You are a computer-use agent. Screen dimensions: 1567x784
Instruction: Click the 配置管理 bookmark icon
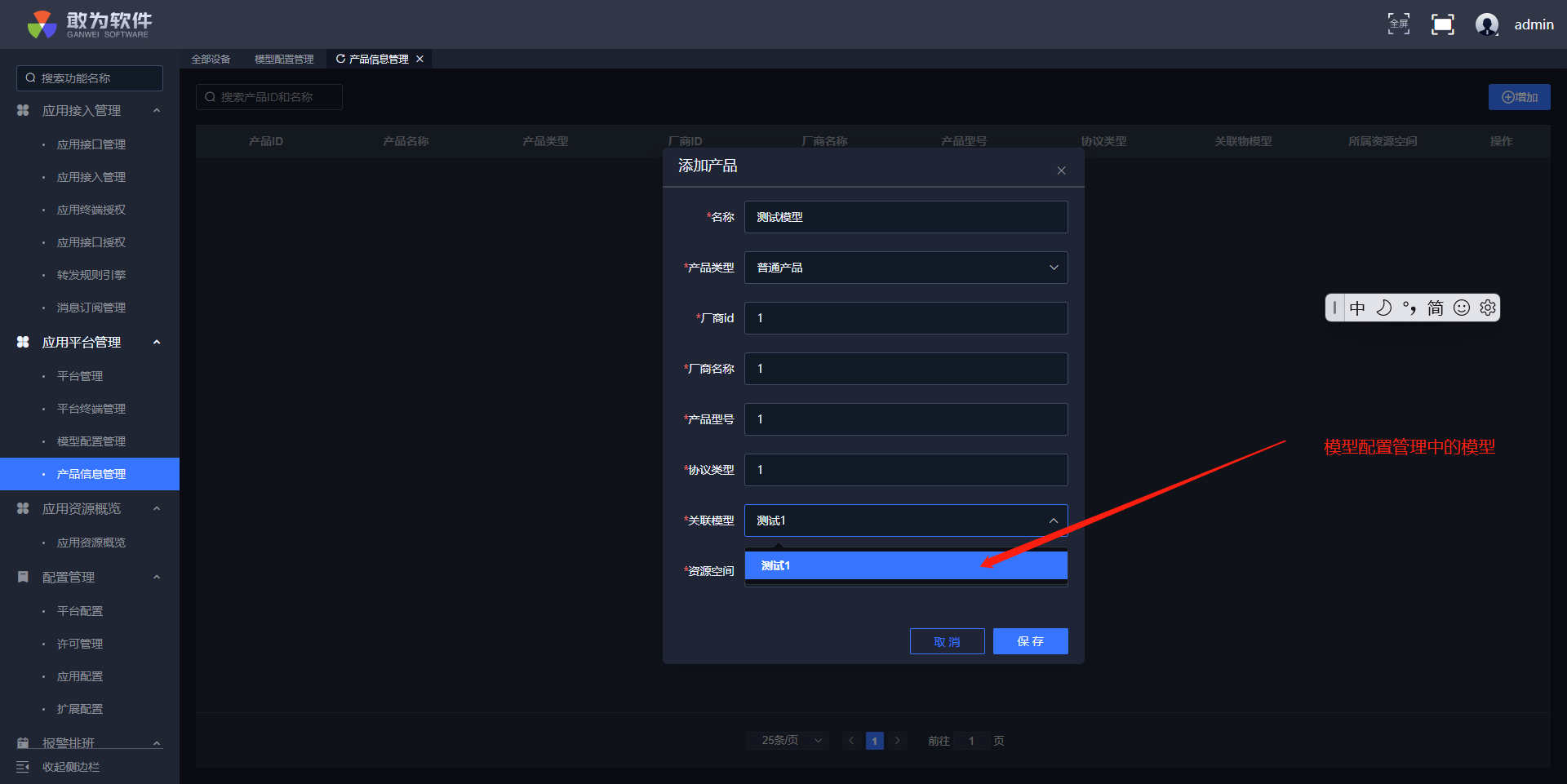point(23,577)
